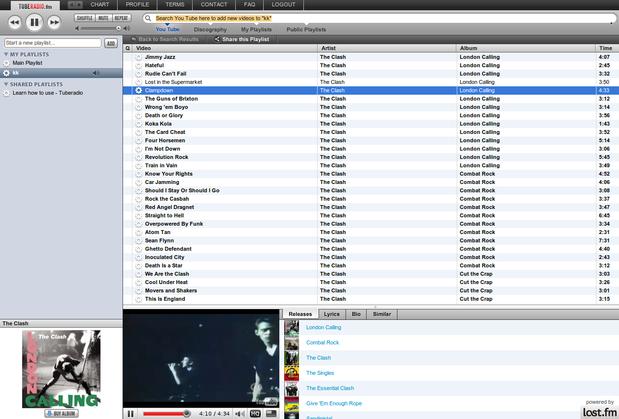Viewport: 619px width, 419px height.
Task: Click LOGOUT in the top bar
Action: coord(283,5)
